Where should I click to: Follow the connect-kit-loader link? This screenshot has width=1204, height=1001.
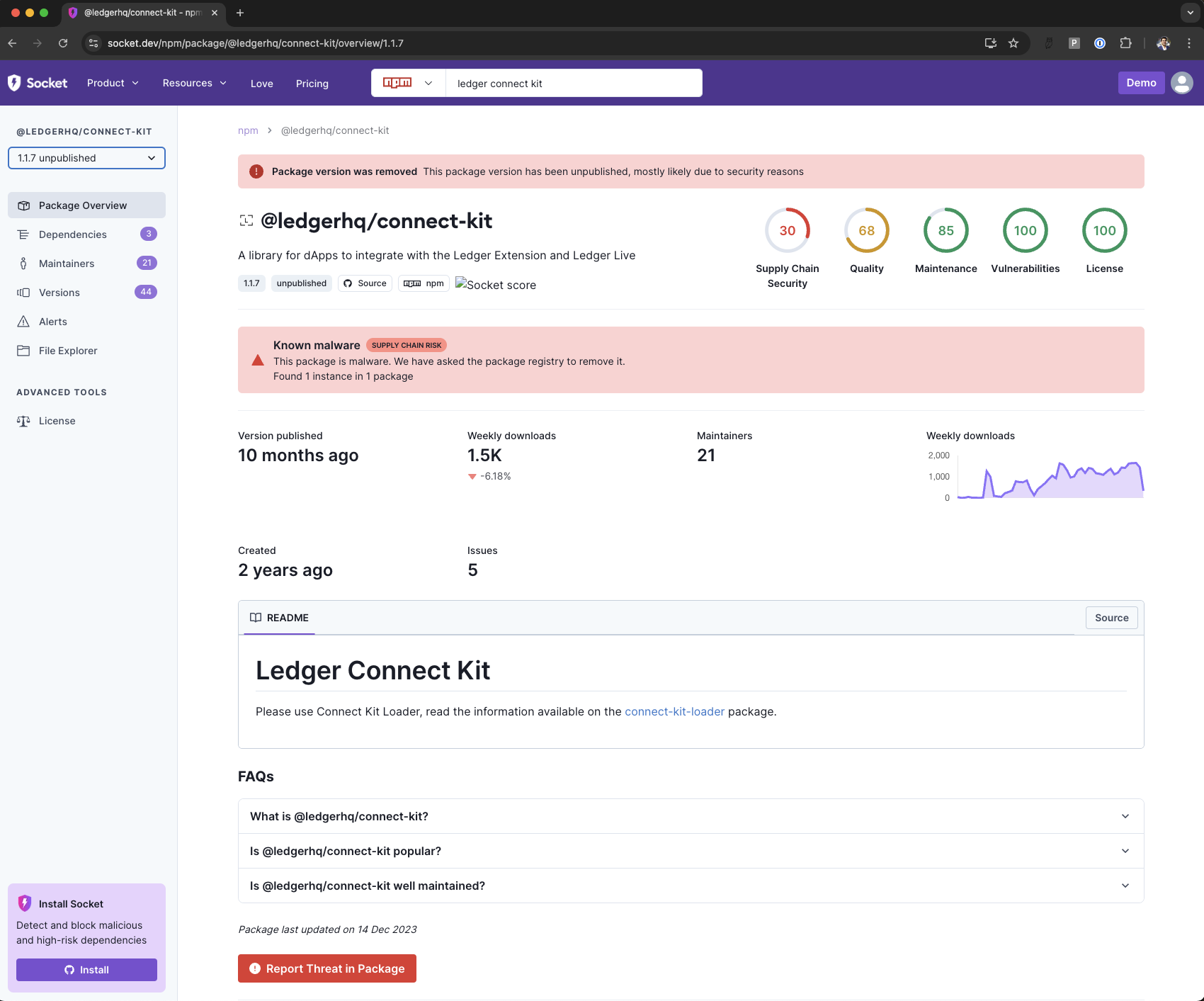pos(674,711)
